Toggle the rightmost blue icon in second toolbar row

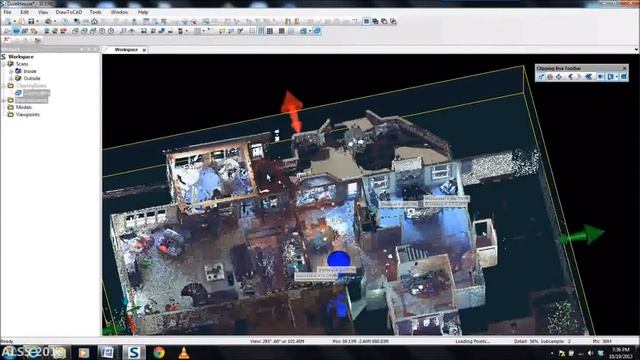[317, 31]
